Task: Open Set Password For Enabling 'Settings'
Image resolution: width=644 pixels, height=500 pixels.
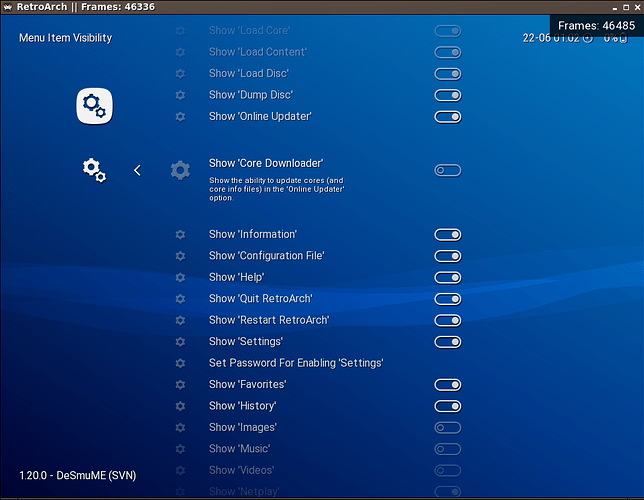Action: click(x=296, y=363)
